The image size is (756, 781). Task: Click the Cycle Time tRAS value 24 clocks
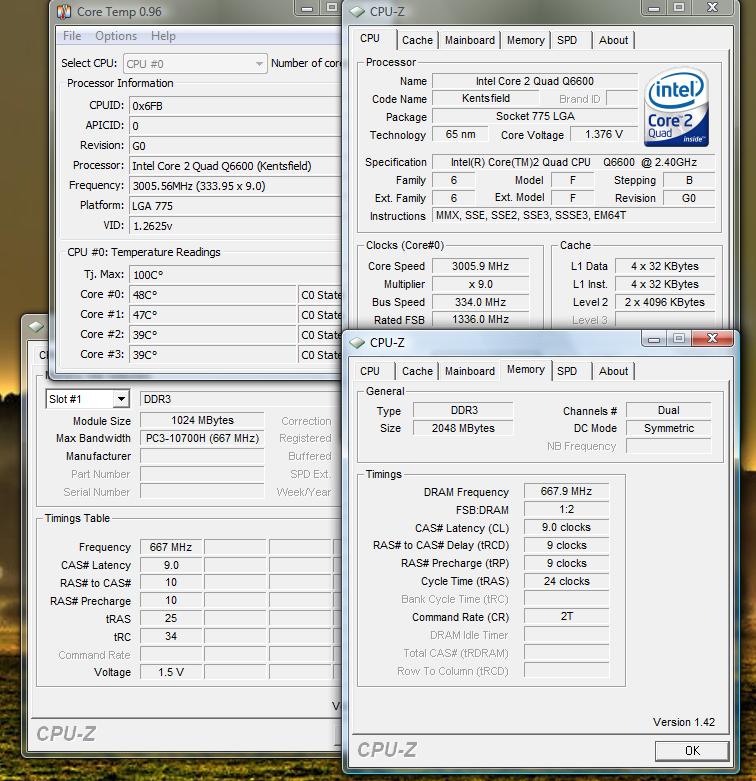point(566,581)
